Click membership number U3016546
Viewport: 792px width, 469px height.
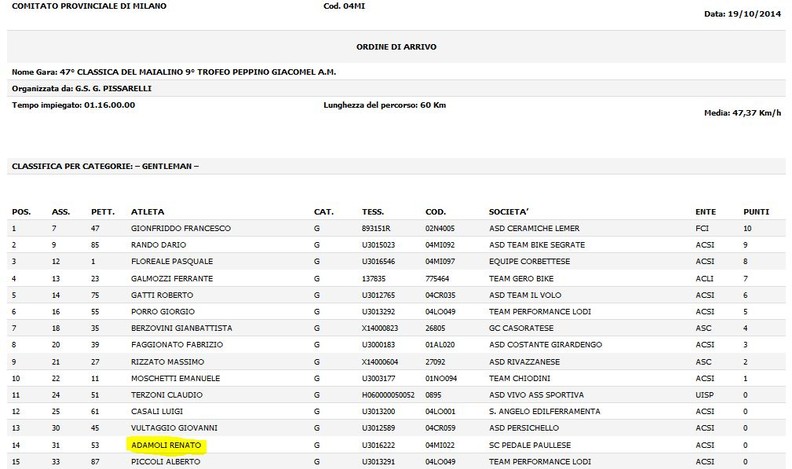pos(378,262)
